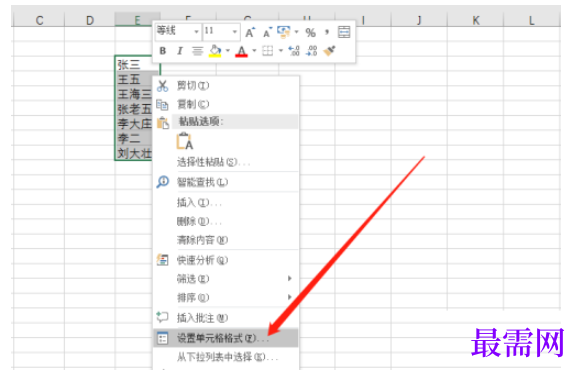583x374 pixels.
Task: Choose 插入批注 insert comment
Action: [x=226, y=318]
